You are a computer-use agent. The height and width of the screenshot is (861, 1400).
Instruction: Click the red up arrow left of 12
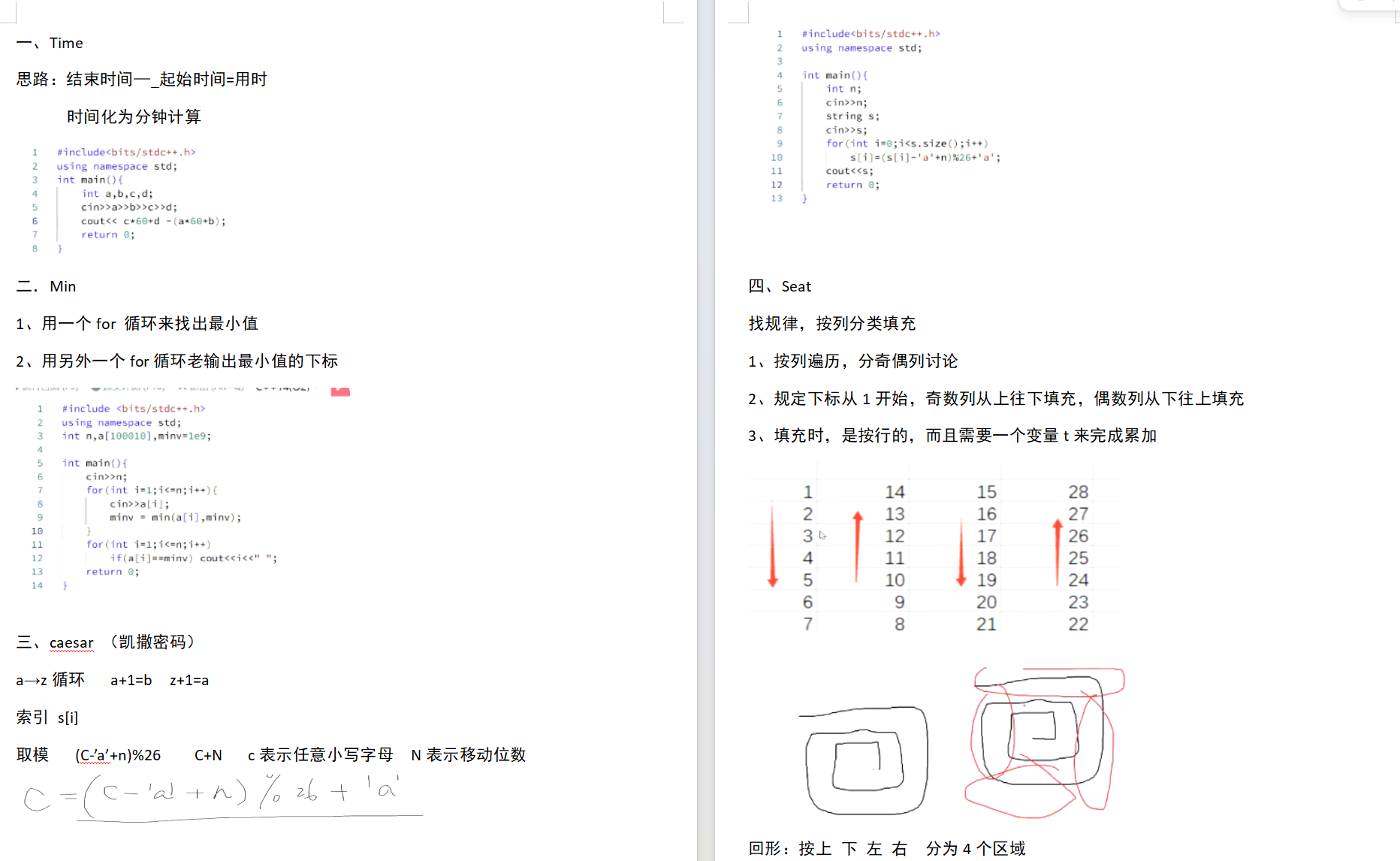[x=857, y=547]
